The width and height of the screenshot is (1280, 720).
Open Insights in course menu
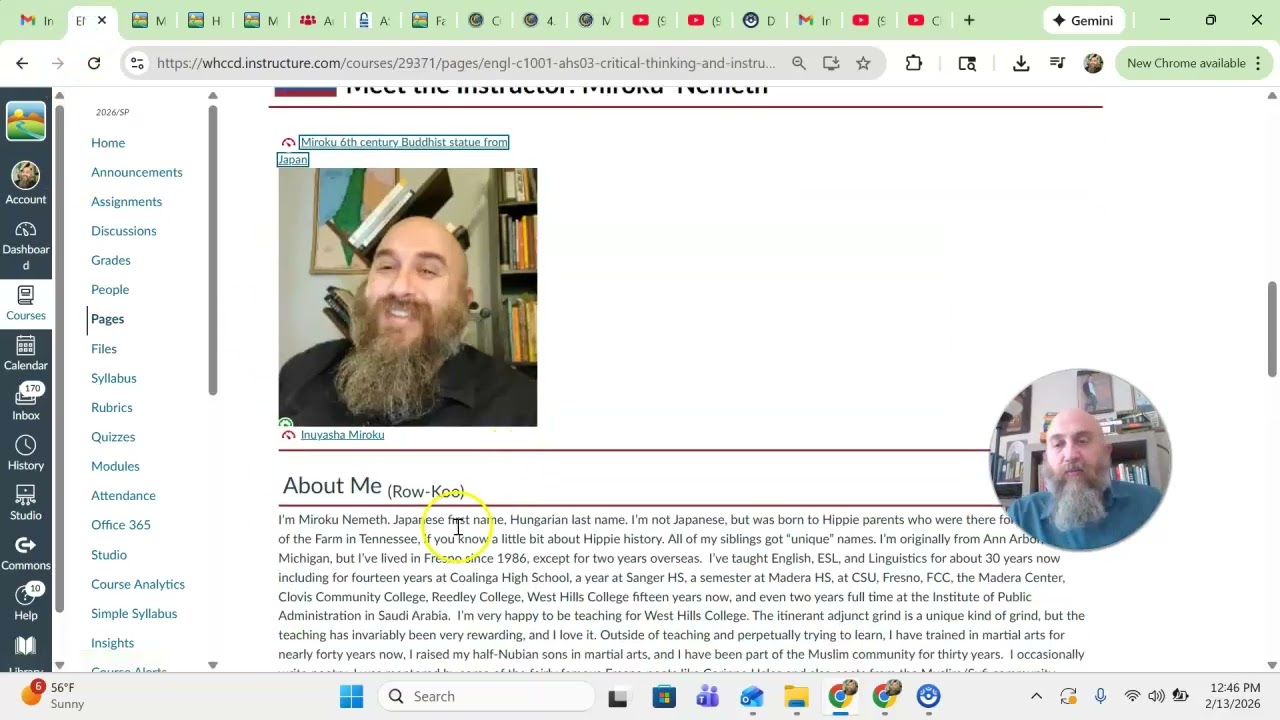tap(112, 643)
